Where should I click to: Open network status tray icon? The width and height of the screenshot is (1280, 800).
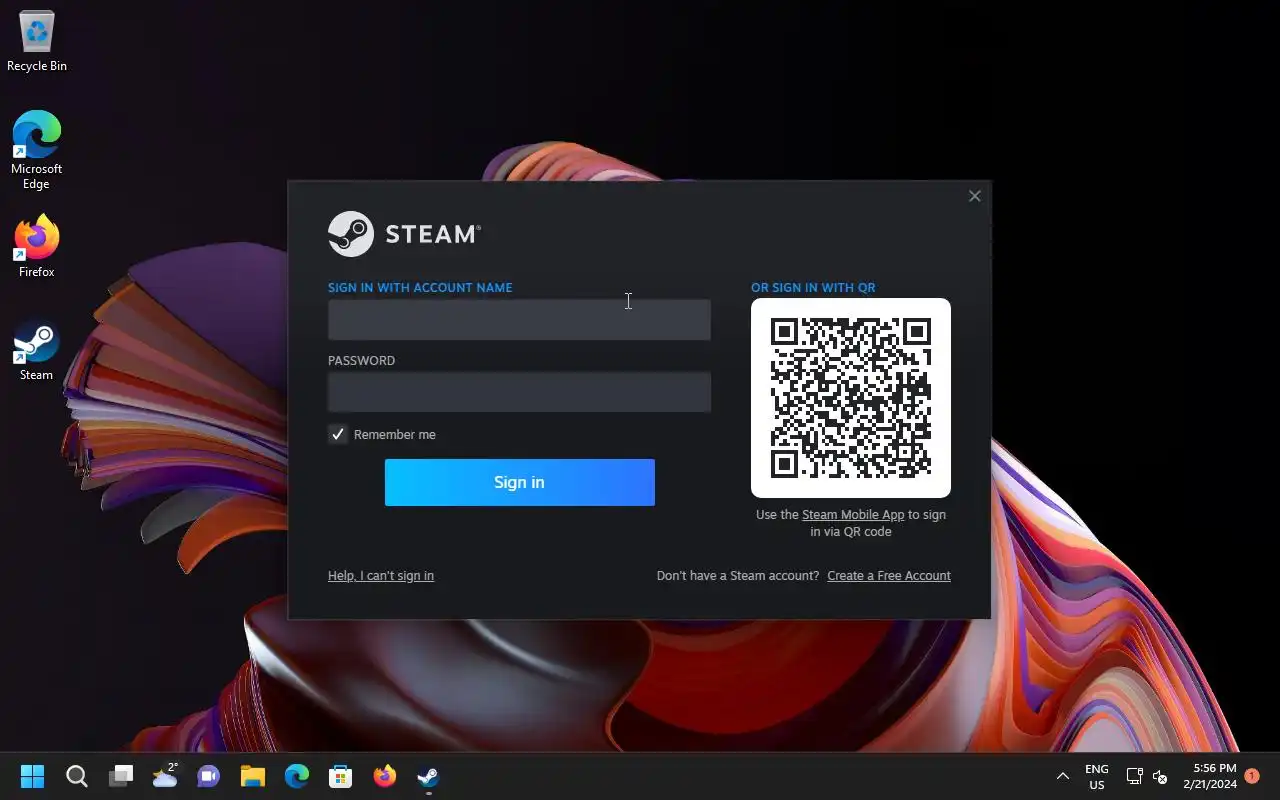pyautogui.click(x=1135, y=776)
